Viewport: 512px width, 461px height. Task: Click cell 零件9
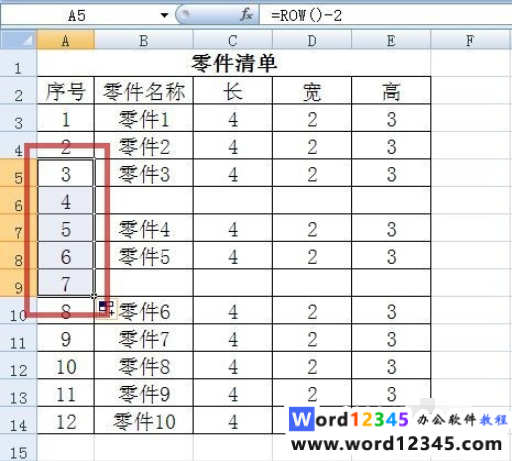(x=144, y=393)
